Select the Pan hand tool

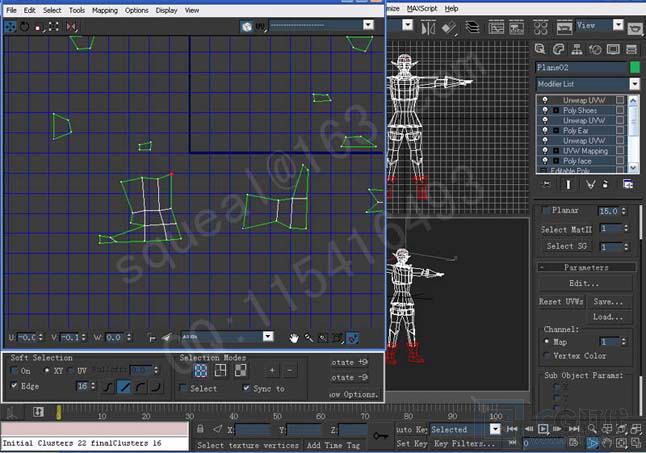(x=294, y=338)
